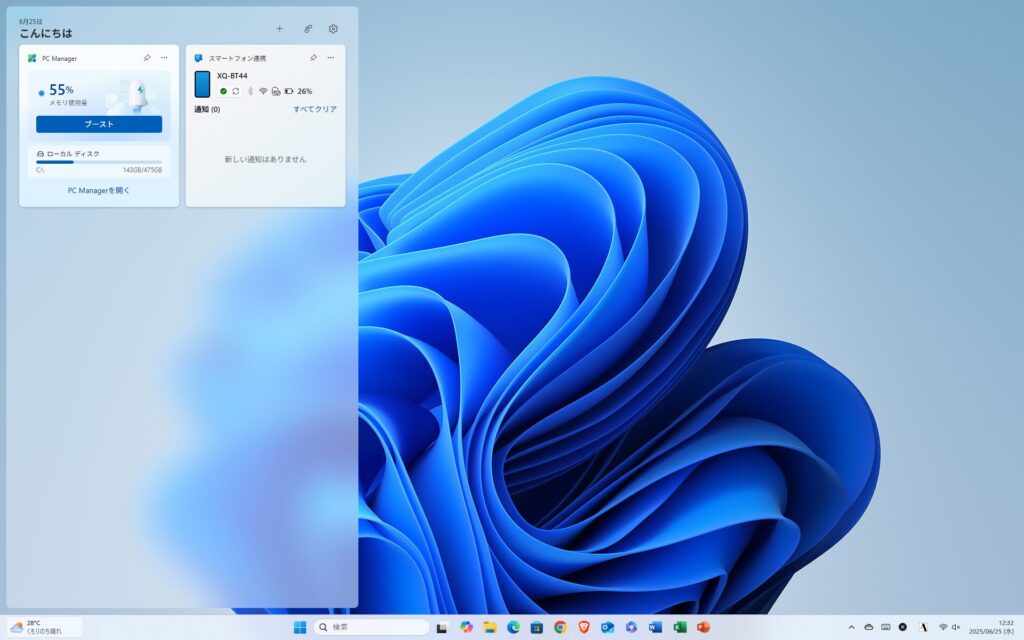Click the ローカル ディスク label
This screenshot has width=1024, height=640.
pos(73,154)
